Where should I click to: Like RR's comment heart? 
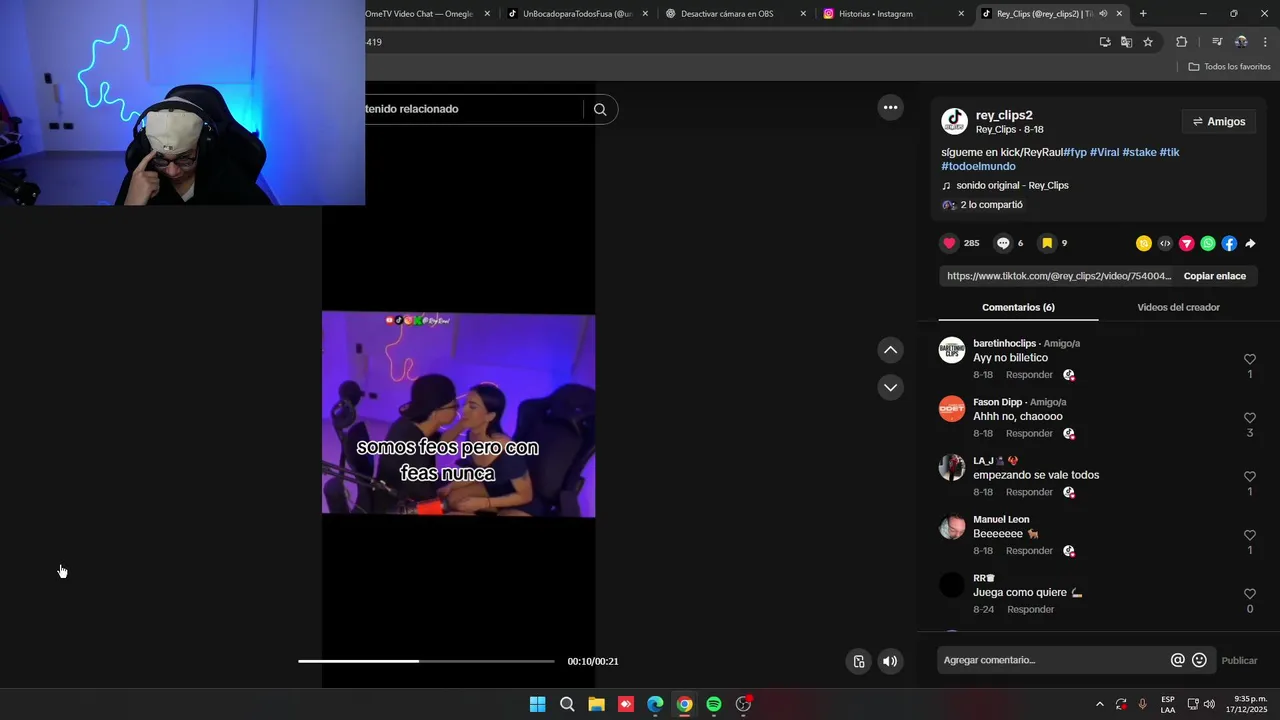click(x=1250, y=594)
